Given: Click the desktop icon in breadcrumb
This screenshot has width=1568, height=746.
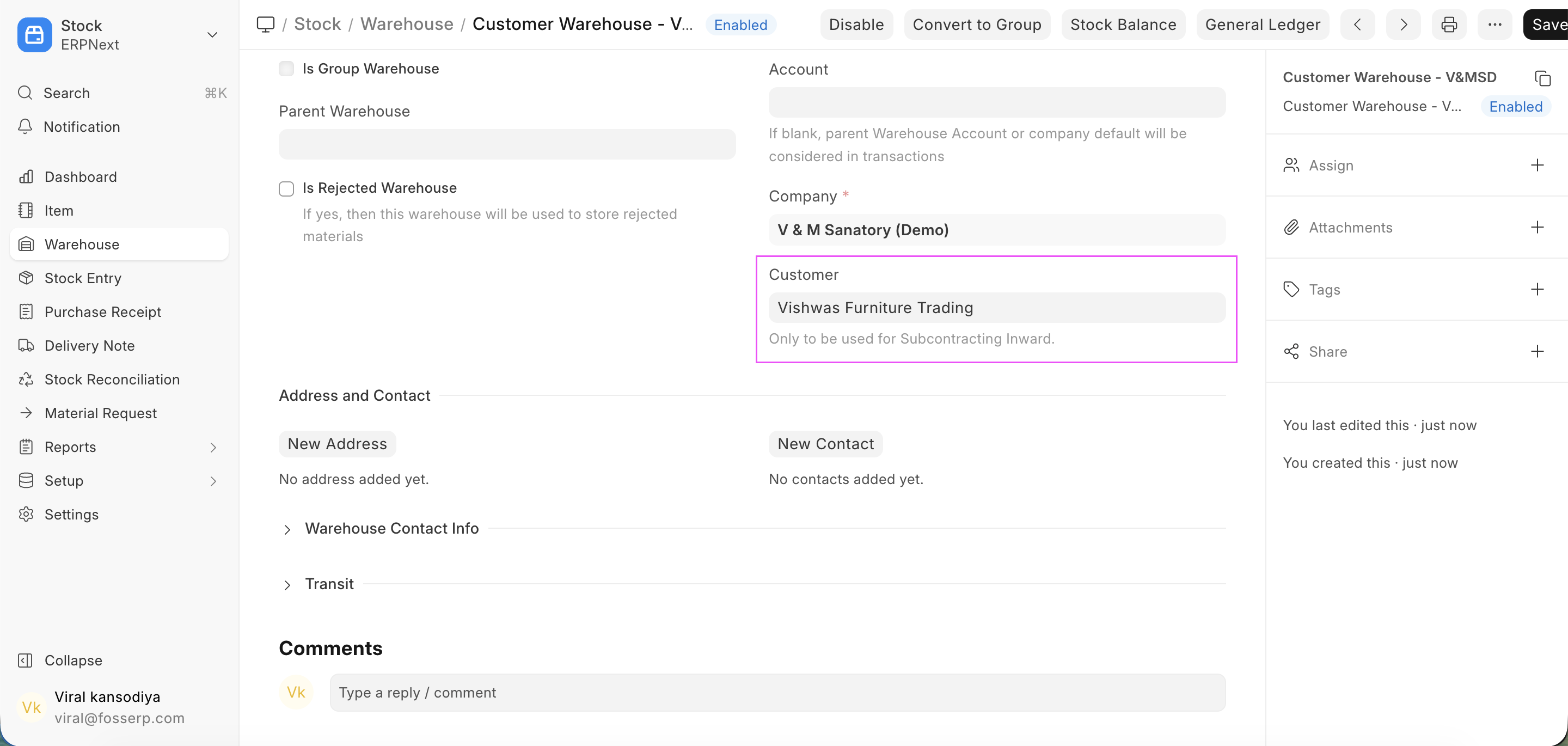Looking at the screenshot, I should point(265,25).
